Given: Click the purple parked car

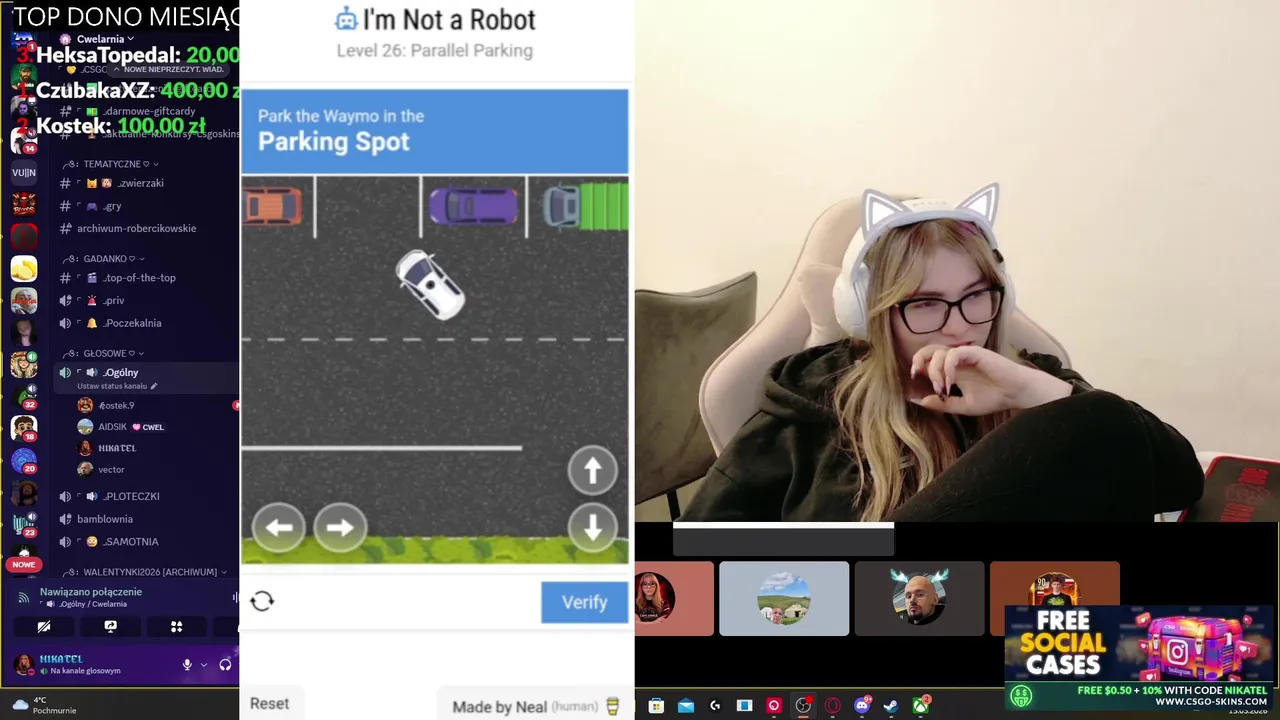Looking at the screenshot, I should pos(473,206).
